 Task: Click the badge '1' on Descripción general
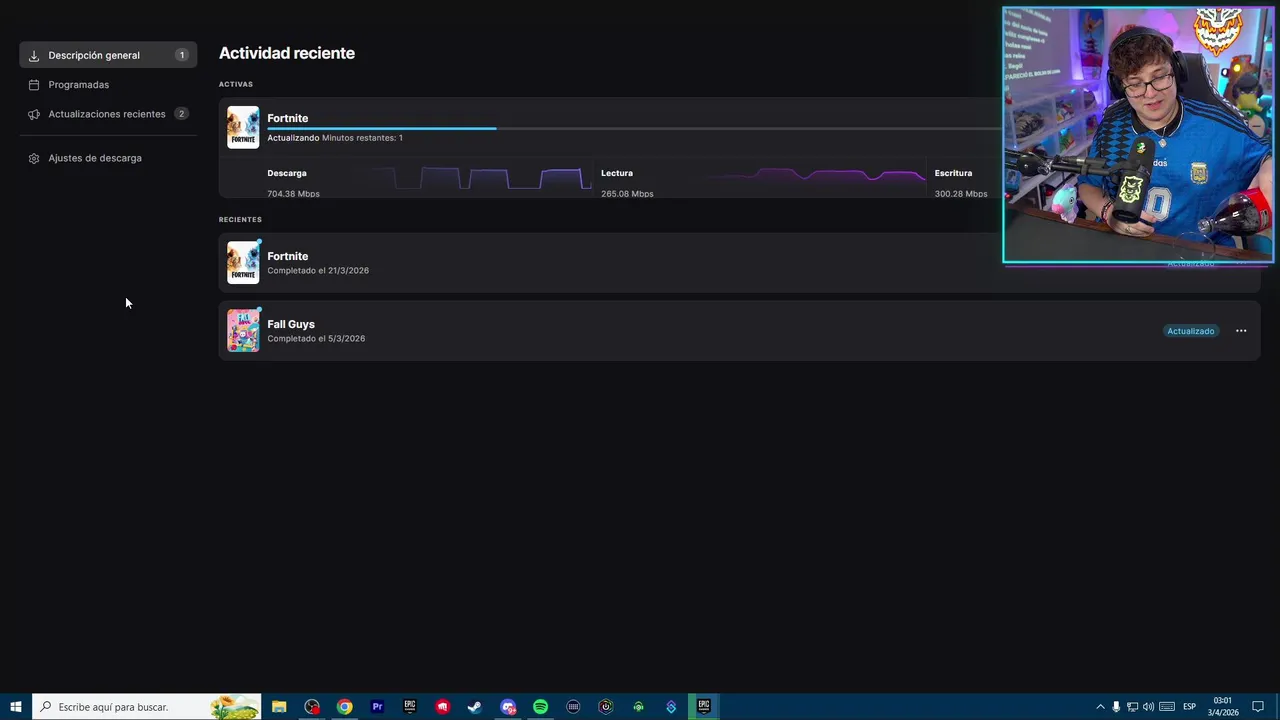click(181, 55)
